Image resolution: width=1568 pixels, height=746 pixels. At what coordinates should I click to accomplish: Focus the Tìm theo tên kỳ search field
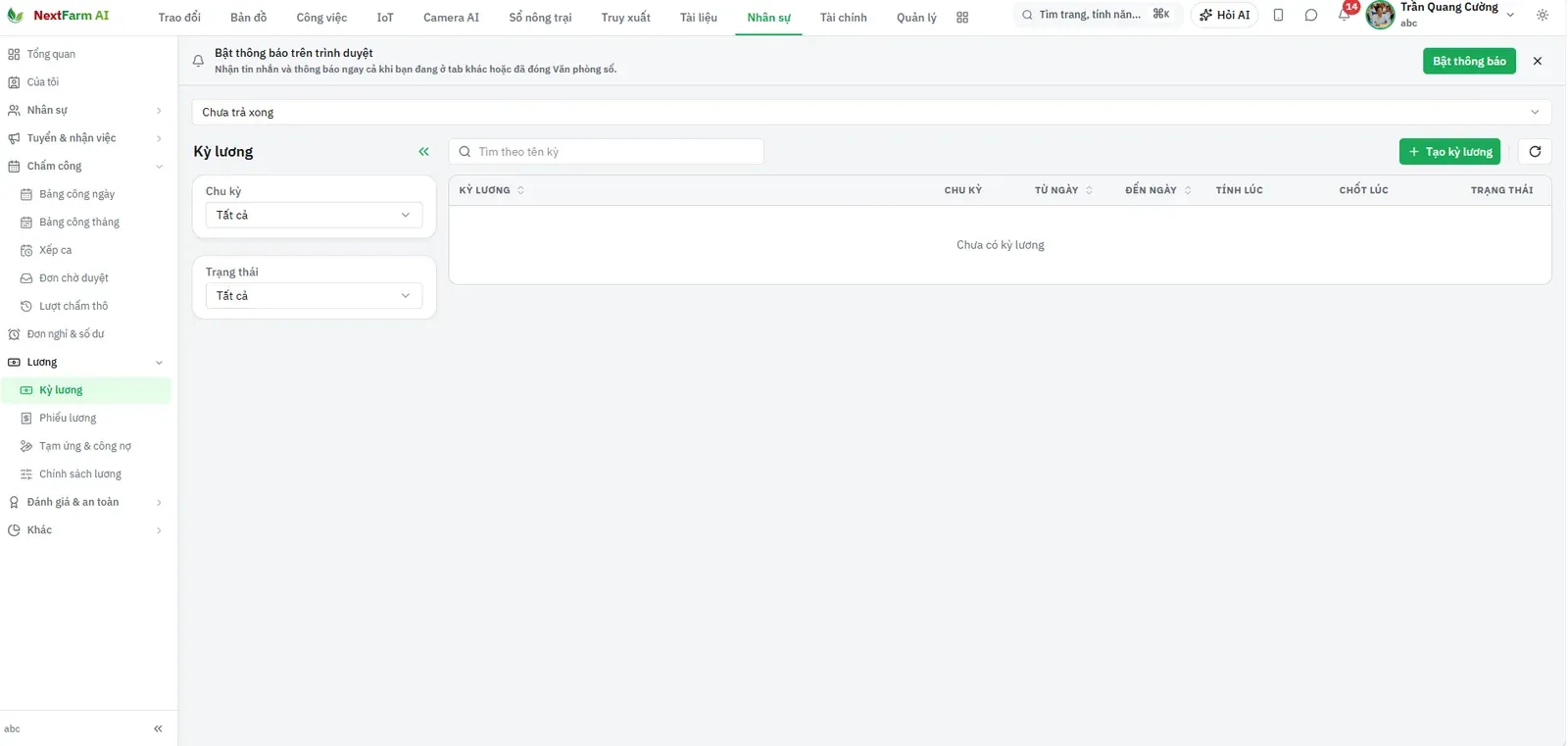click(607, 152)
